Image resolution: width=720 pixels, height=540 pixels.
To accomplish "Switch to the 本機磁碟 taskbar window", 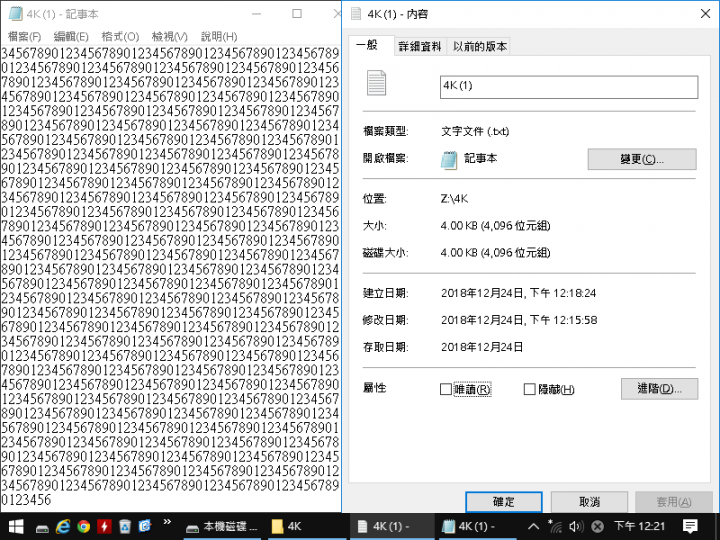I will [x=223, y=527].
